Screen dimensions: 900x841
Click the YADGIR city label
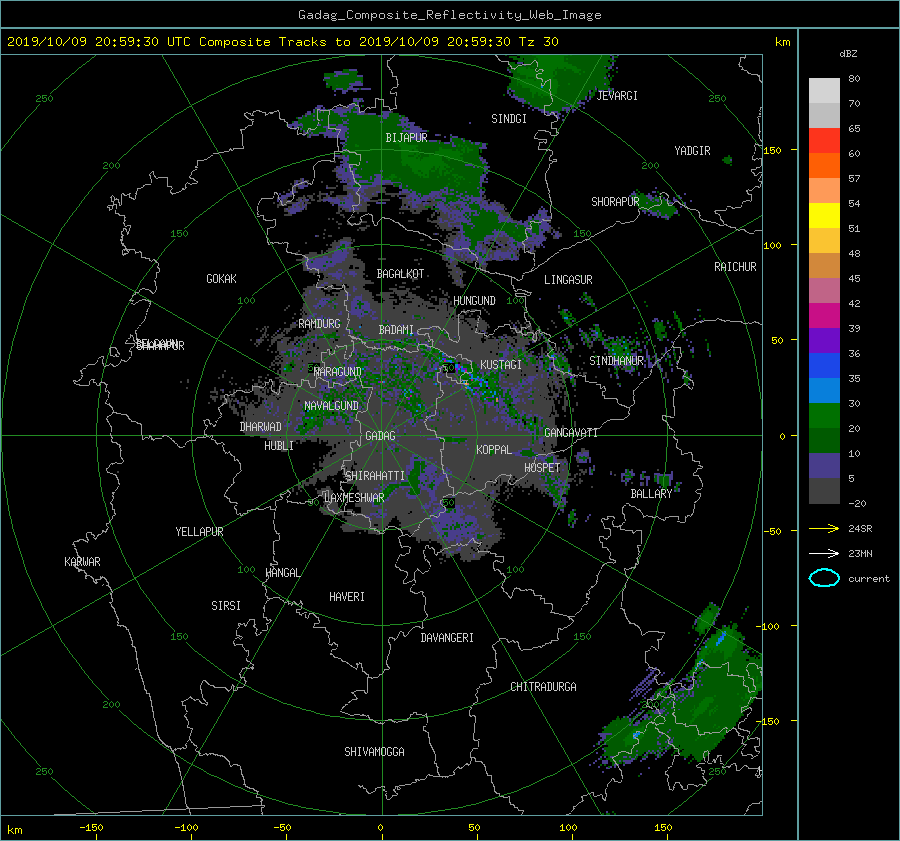click(692, 151)
